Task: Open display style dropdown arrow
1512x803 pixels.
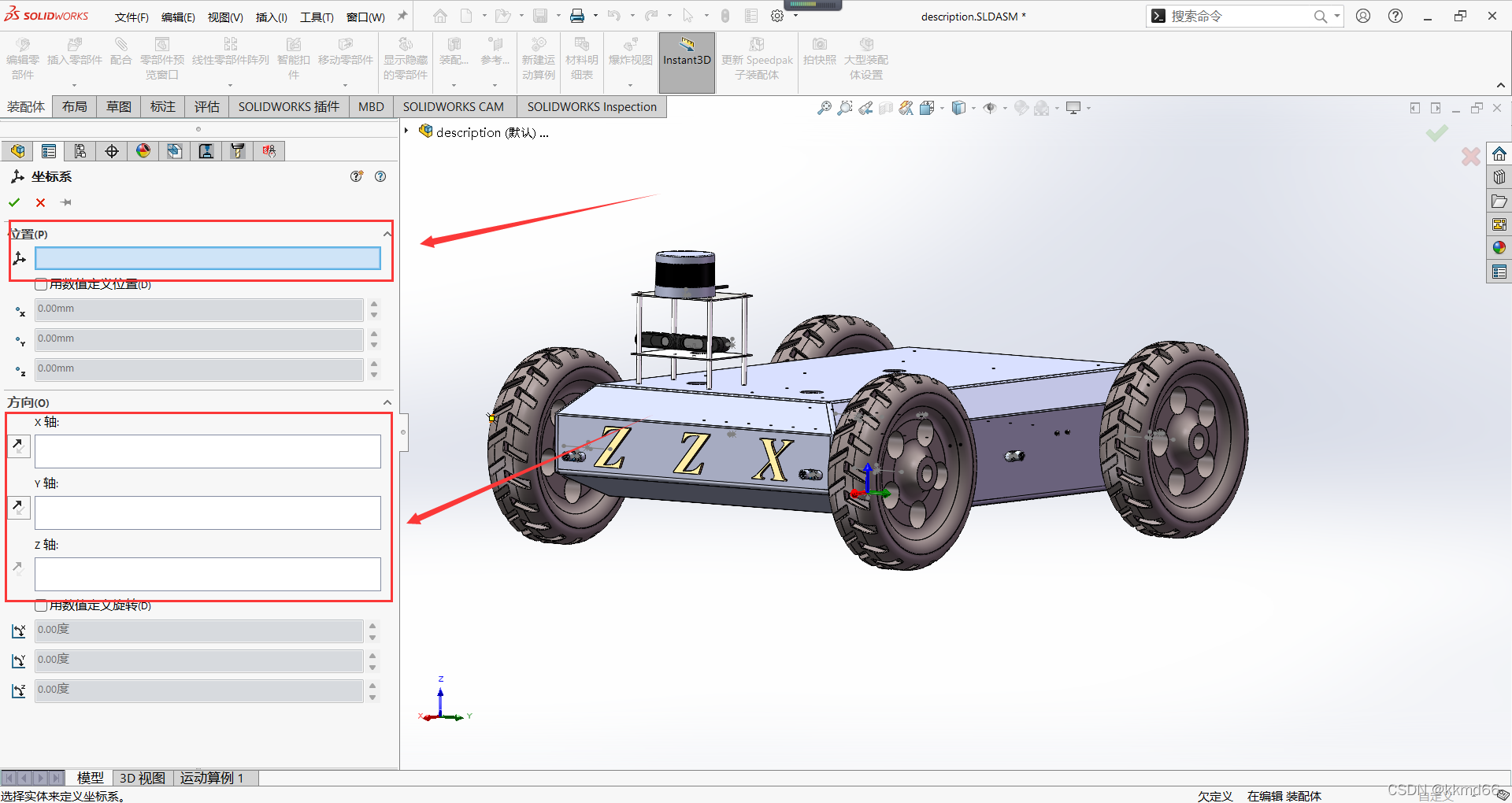Action: [x=974, y=108]
